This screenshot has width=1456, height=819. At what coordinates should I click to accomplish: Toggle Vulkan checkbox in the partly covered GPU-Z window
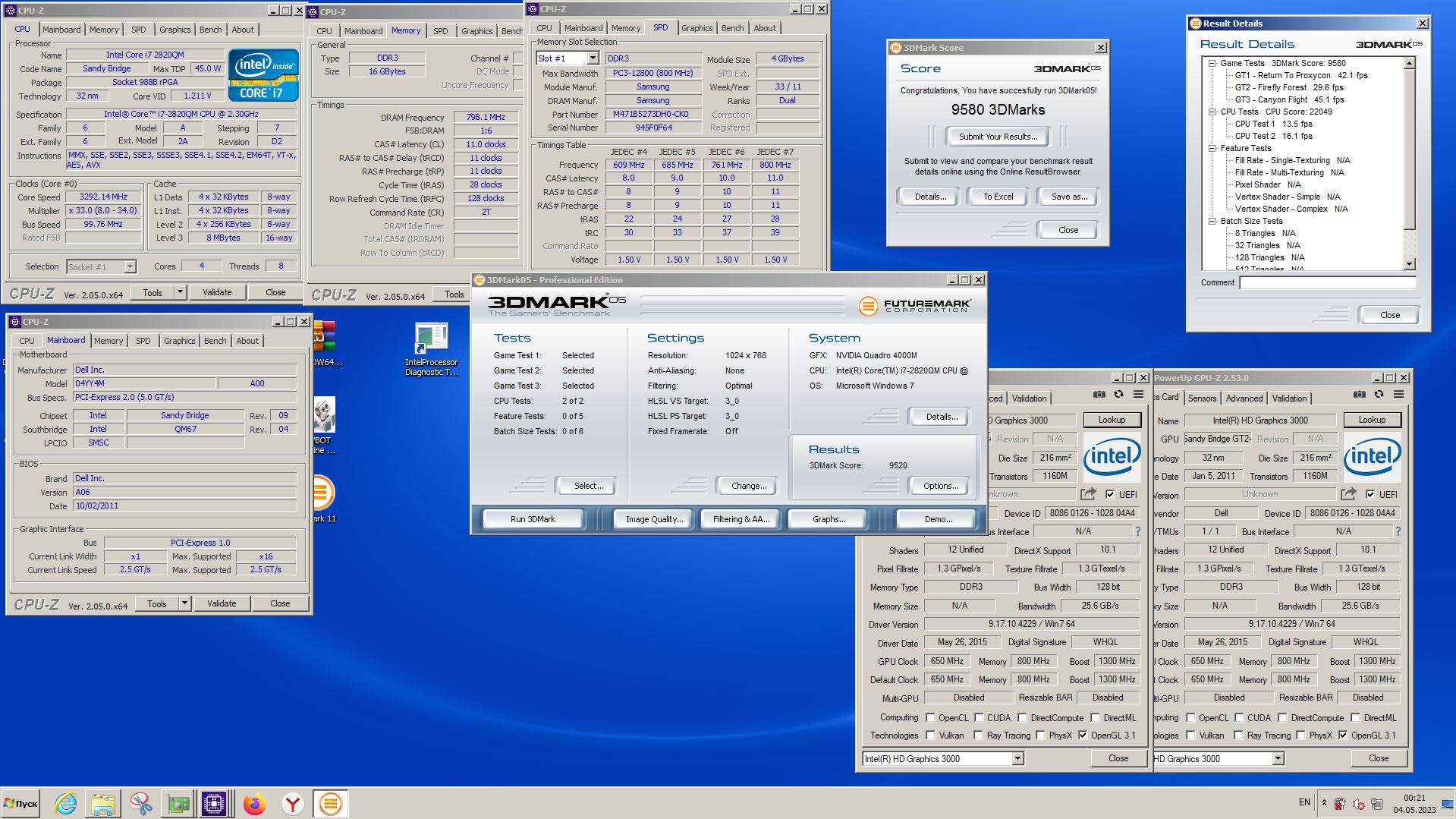(930, 735)
